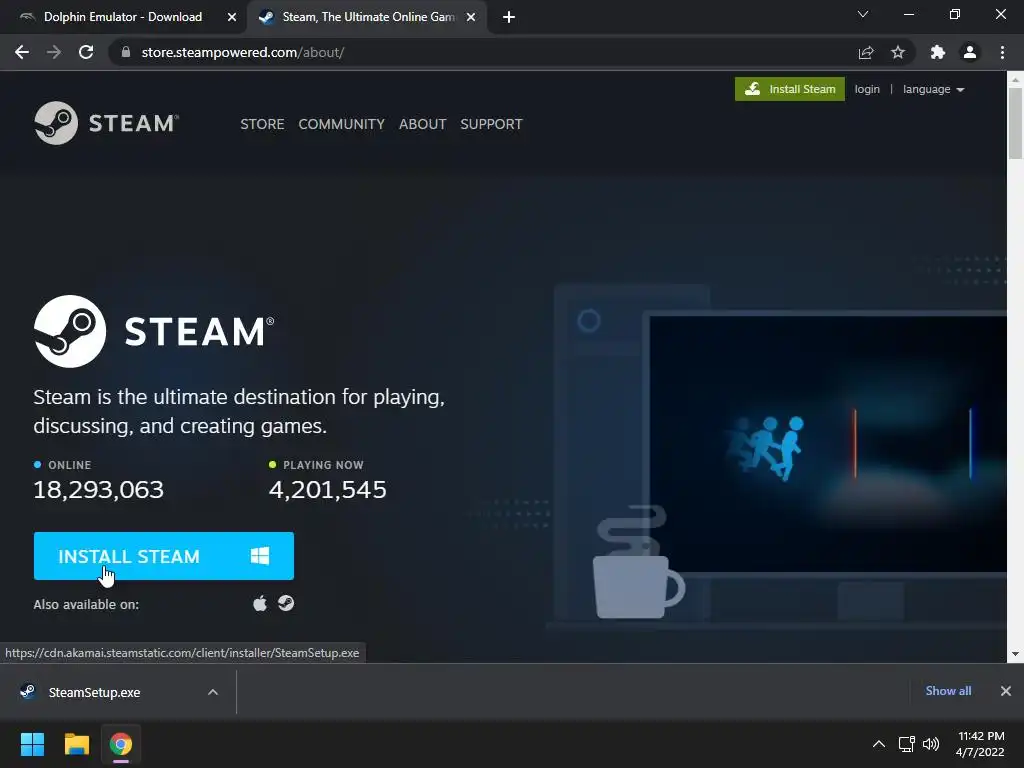Open the tab search dropdown arrow

pyautogui.click(x=863, y=14)
